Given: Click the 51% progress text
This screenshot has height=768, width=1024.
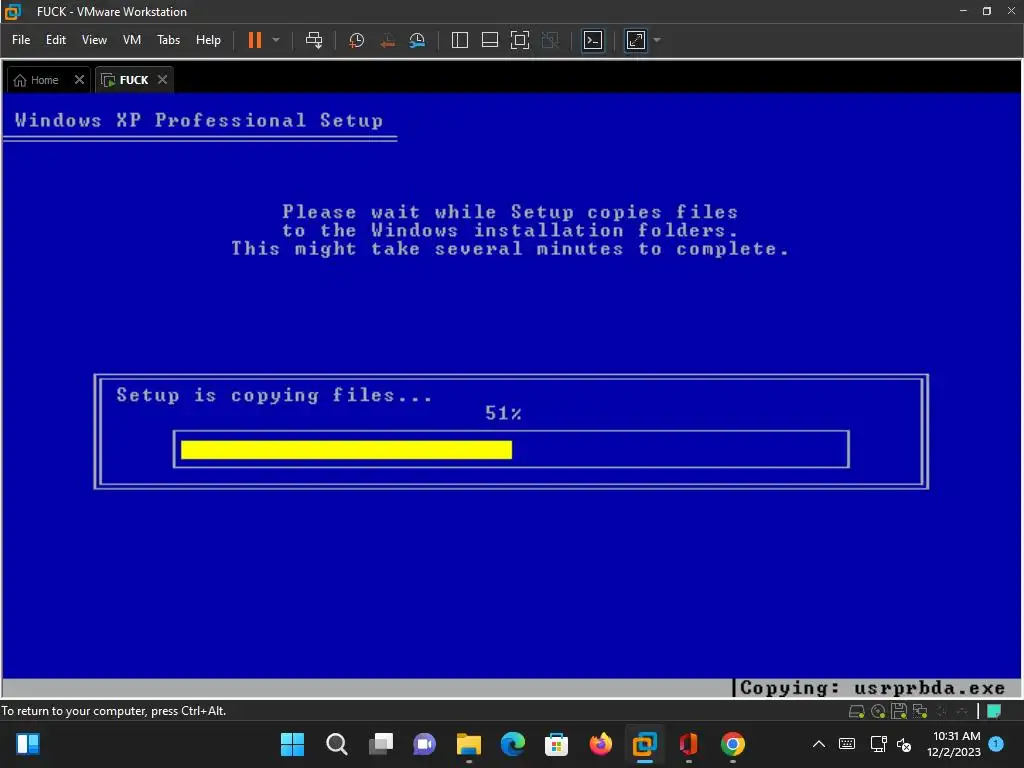Looking at the screenshot, I should click(503, 413).
